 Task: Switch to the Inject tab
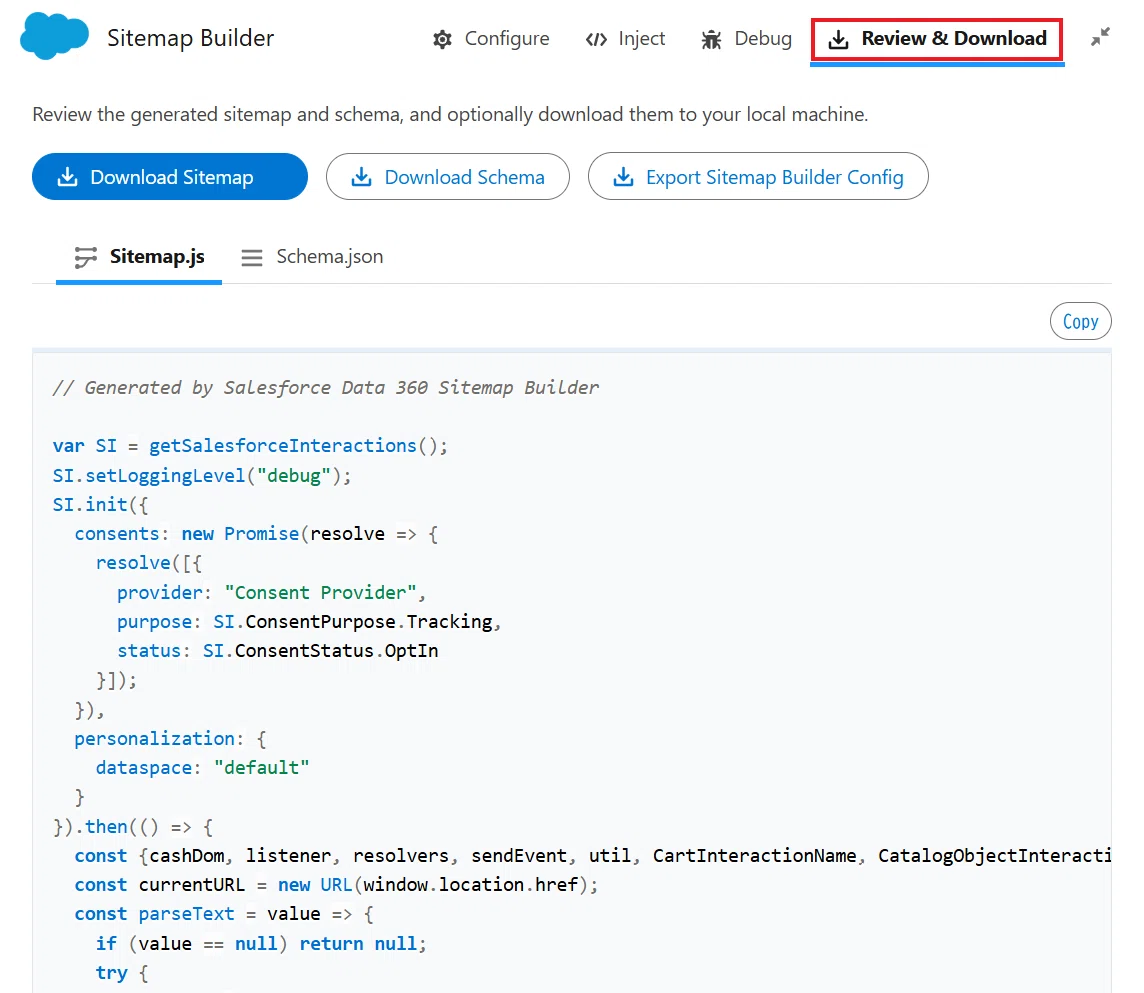[625, 39]
